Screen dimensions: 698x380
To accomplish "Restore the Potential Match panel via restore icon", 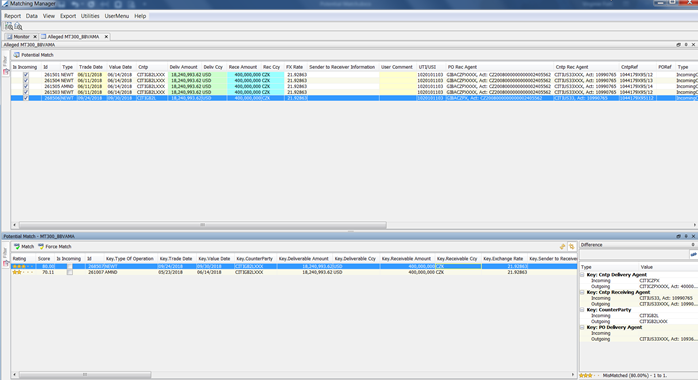I will (x=678, y=236).
